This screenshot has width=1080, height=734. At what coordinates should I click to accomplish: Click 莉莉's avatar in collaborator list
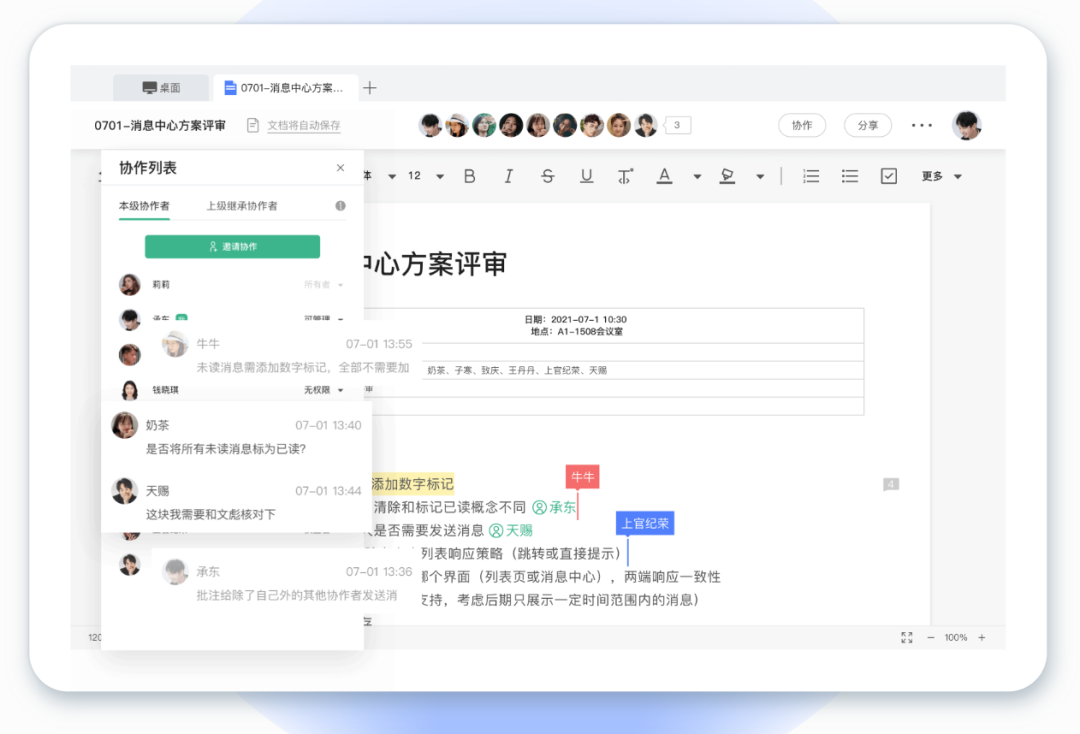tap(129, 284)
